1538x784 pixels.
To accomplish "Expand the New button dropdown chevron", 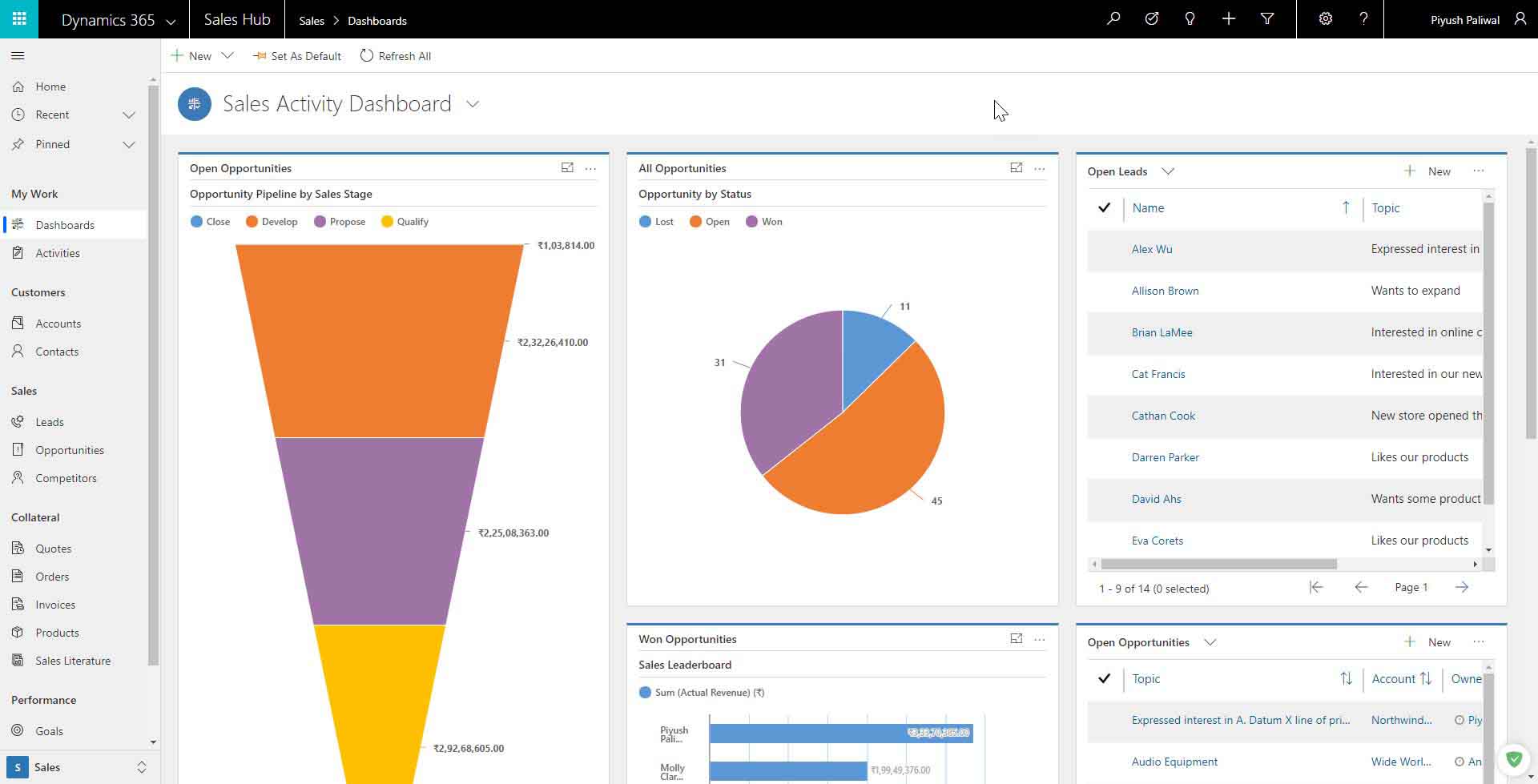I will [227, 55].
